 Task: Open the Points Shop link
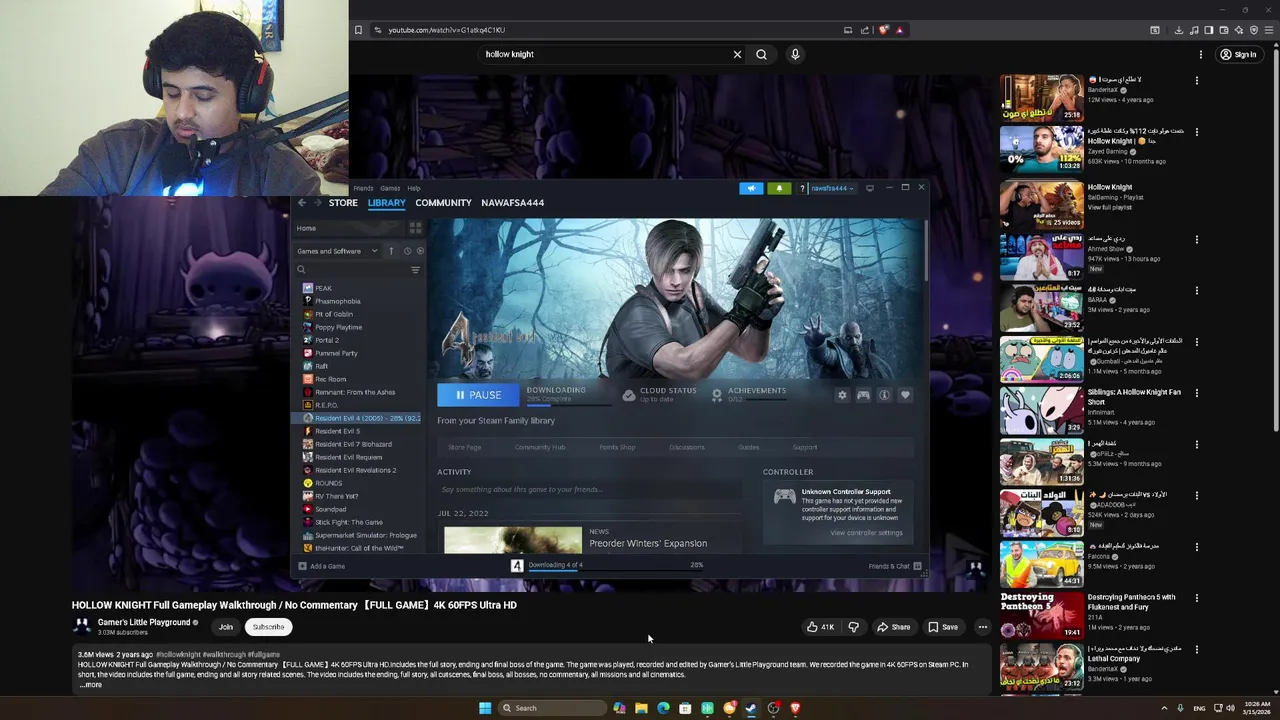(x=617, y=447)
